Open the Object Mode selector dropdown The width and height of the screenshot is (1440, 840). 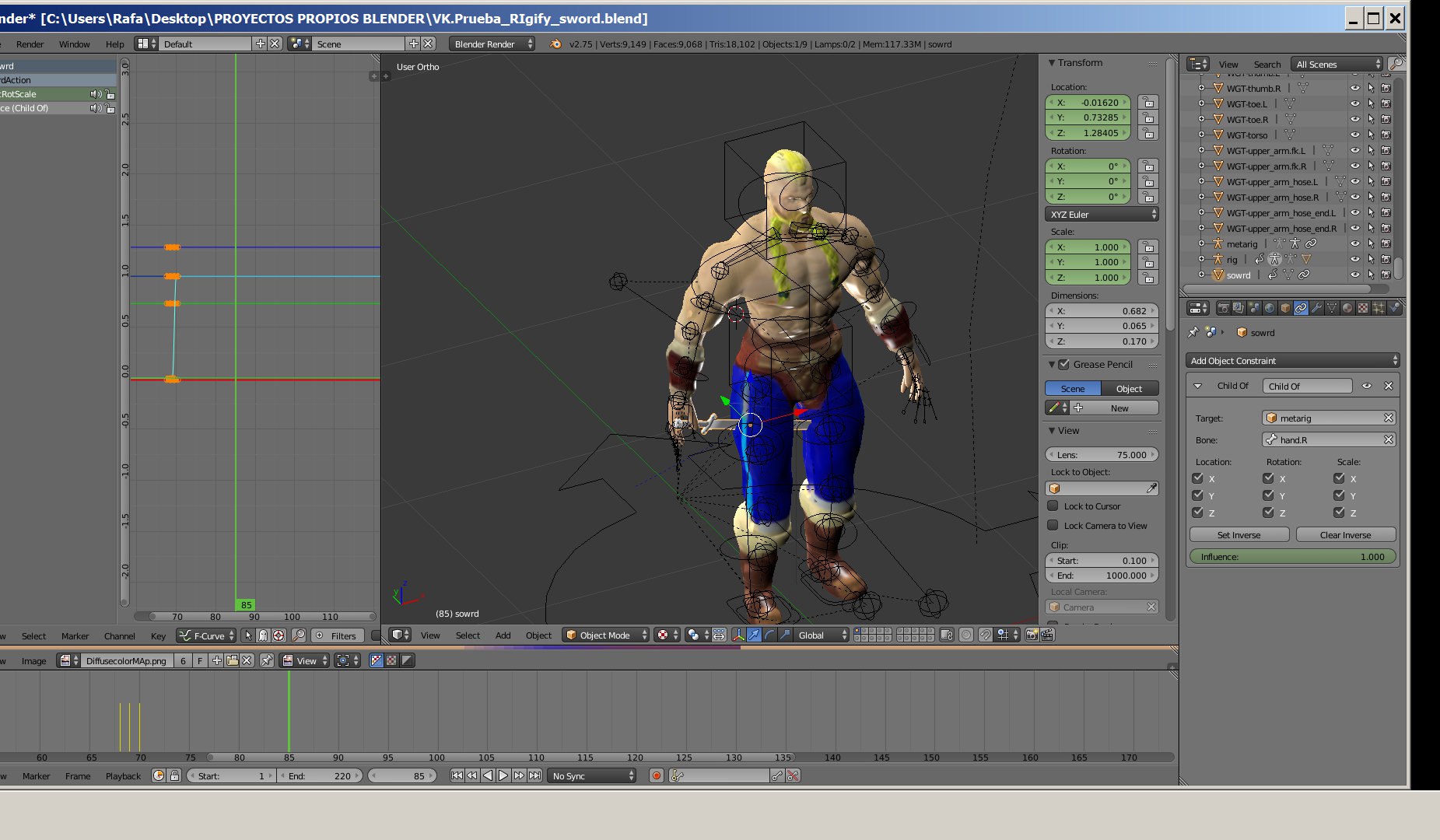point(606,635)
